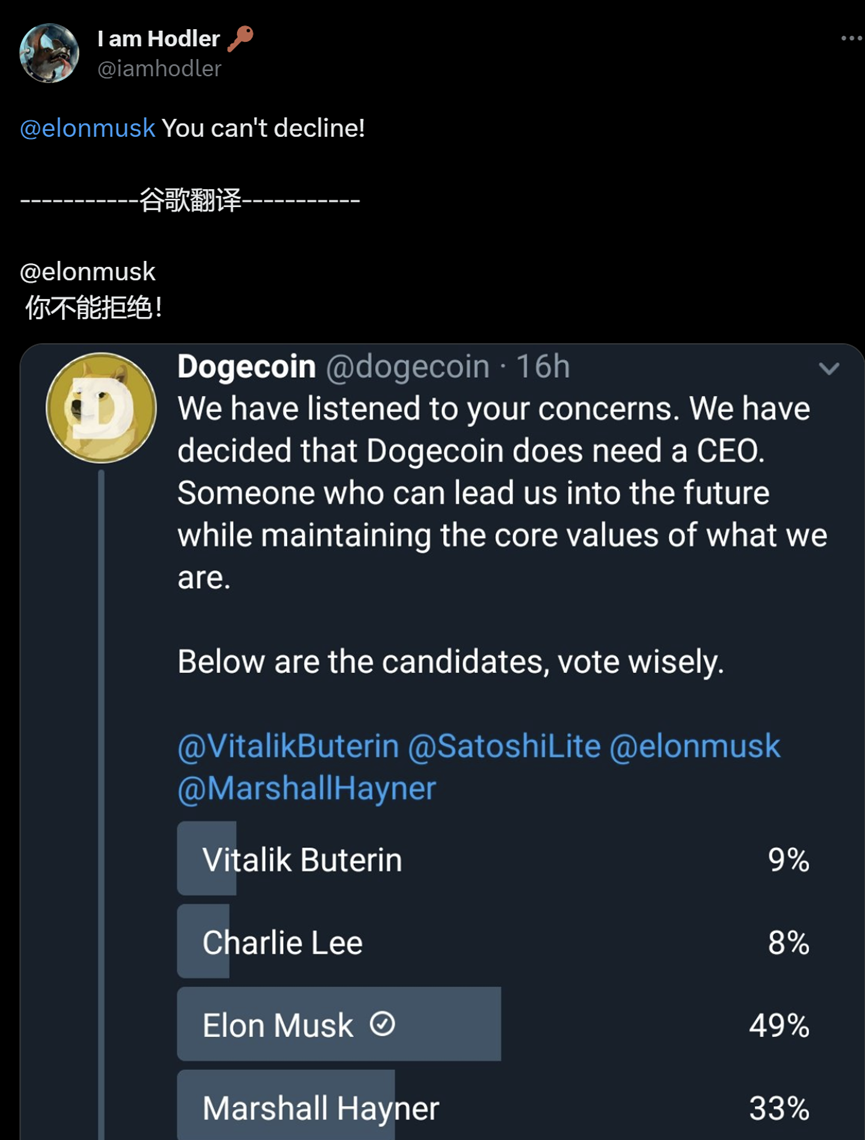Expand the quoted tweet chevron menu
865x1140 pixels.
pos(829,369)
